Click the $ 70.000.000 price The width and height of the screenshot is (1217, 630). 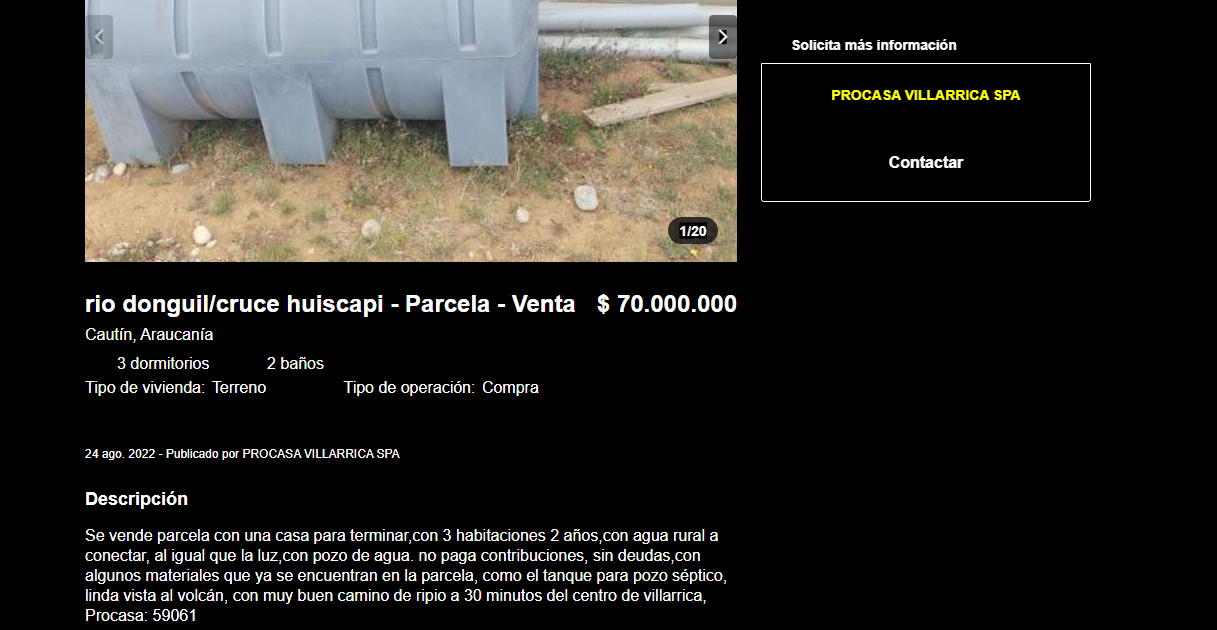667,304
